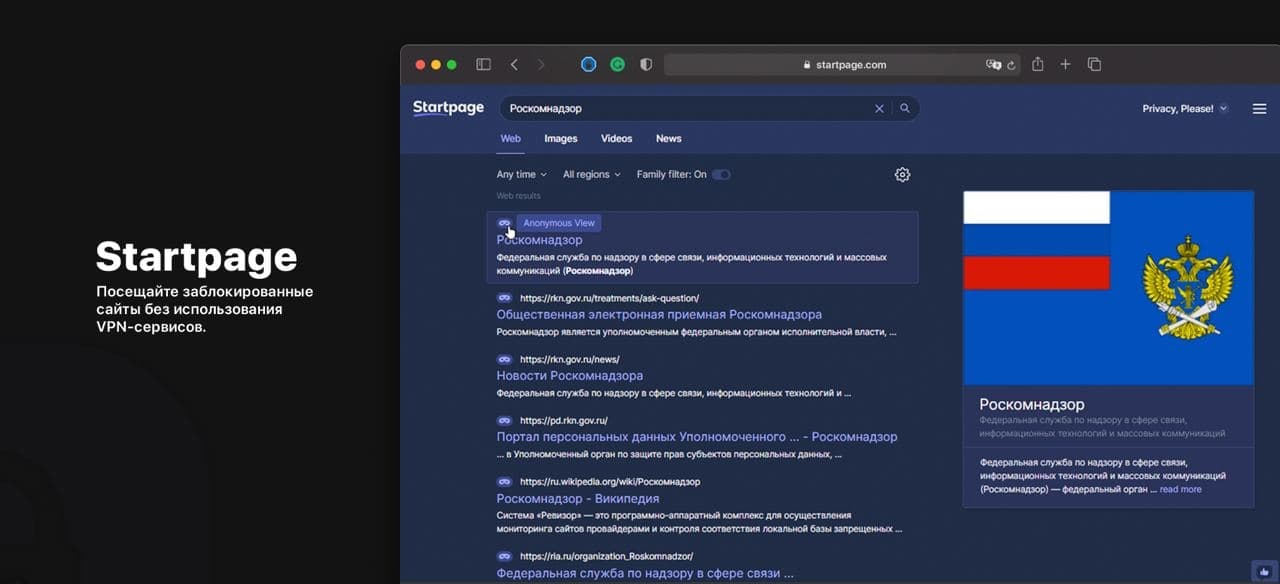Clear the search field with X icon
The image size is (1280, 584).
point(880,108)
